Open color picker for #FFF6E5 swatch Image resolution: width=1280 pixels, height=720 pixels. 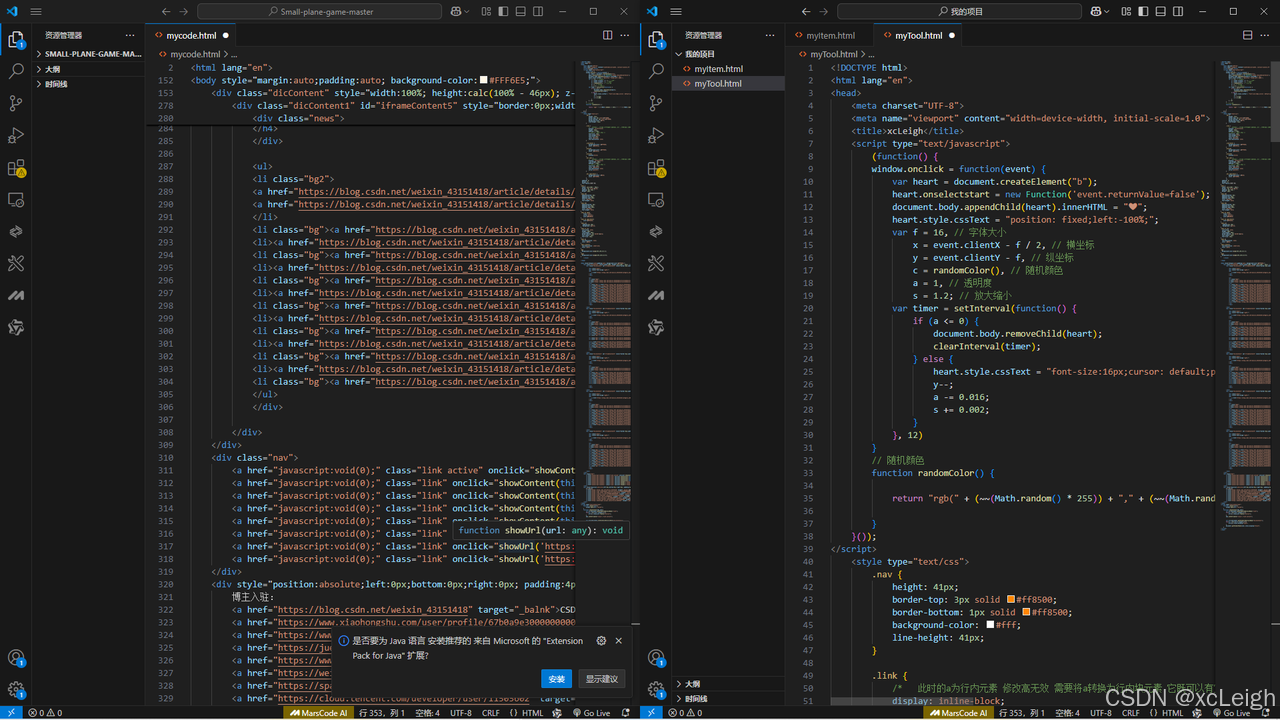click(x=484, y=80)
